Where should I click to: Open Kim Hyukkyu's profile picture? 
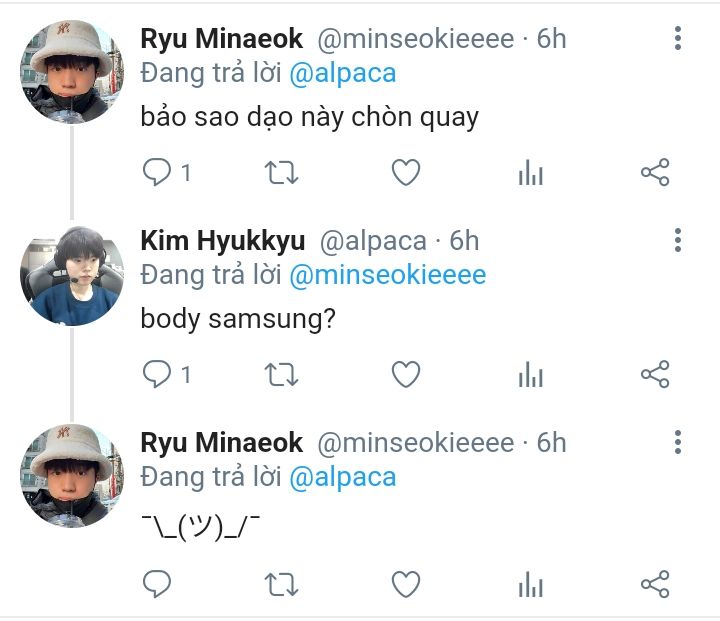(71, 276)
